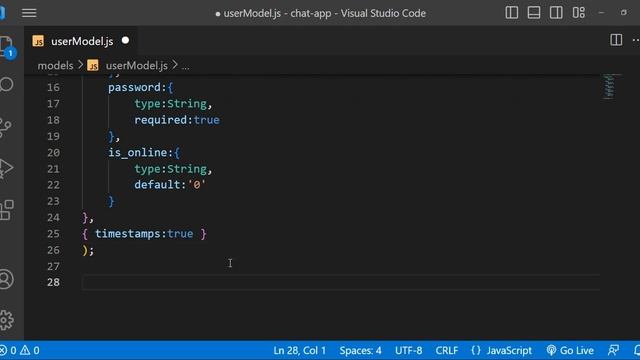Restore the window size button
640x360 pixels.
(x=623, y=13)
